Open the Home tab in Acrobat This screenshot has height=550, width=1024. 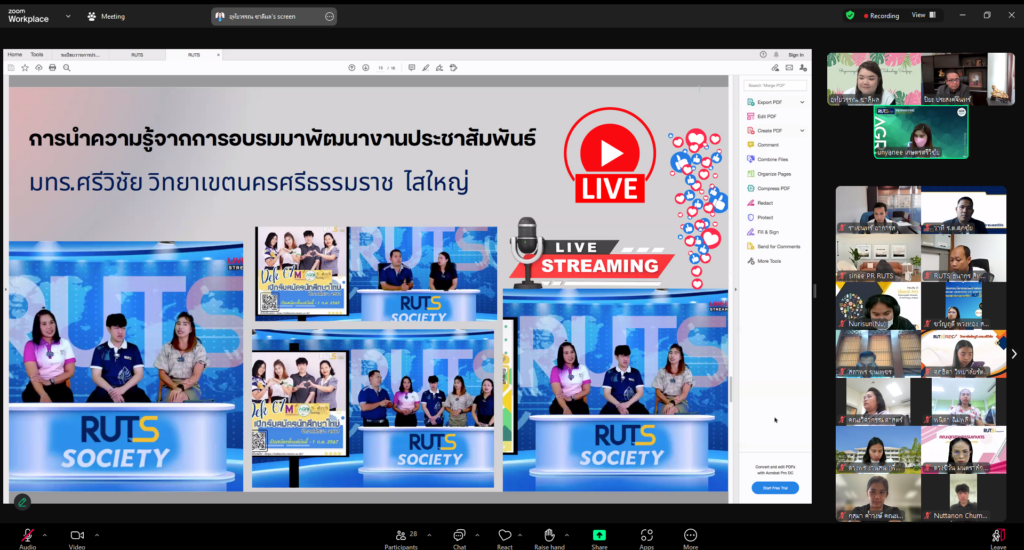click(x=14, y=55)
